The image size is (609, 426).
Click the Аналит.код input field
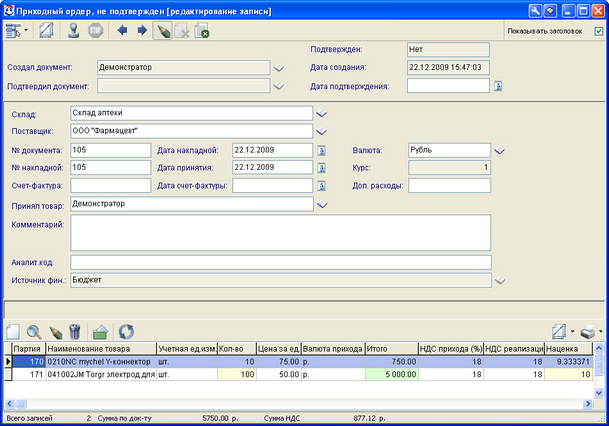coord(281,262)
